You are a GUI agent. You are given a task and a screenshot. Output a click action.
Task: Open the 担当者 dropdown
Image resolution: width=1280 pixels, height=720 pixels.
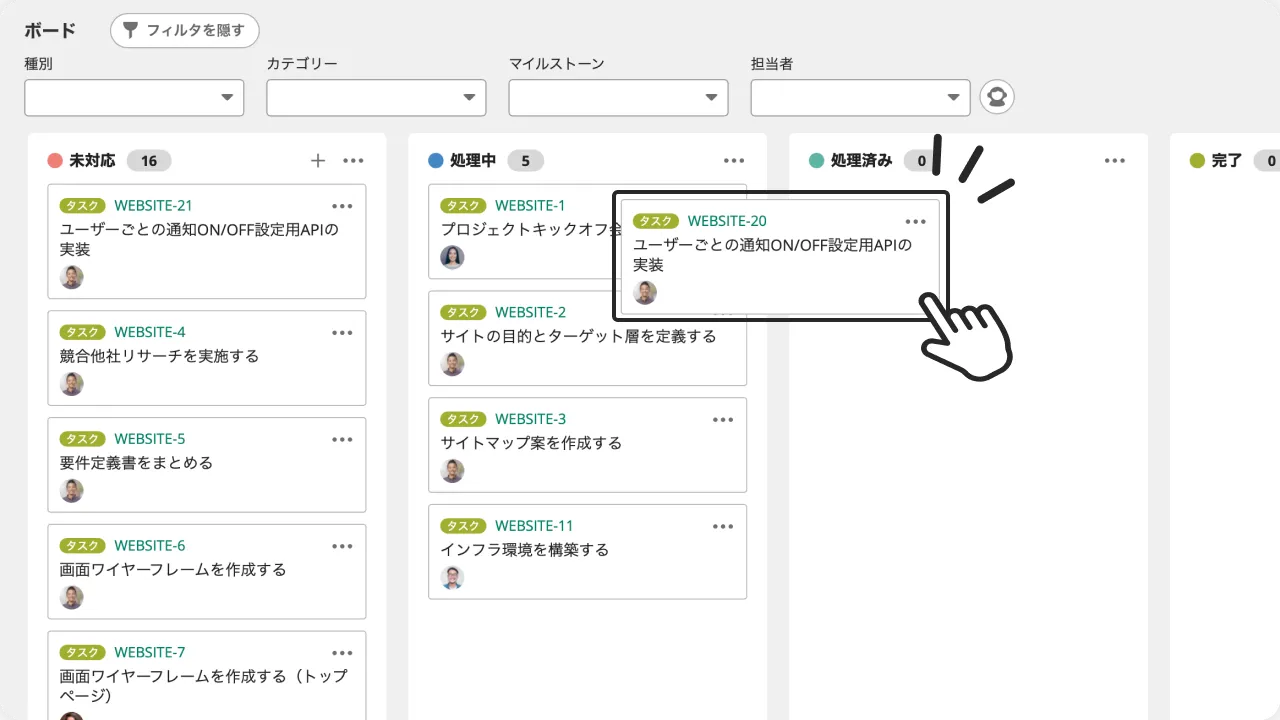pyautogui.click(x=860, y=98)
